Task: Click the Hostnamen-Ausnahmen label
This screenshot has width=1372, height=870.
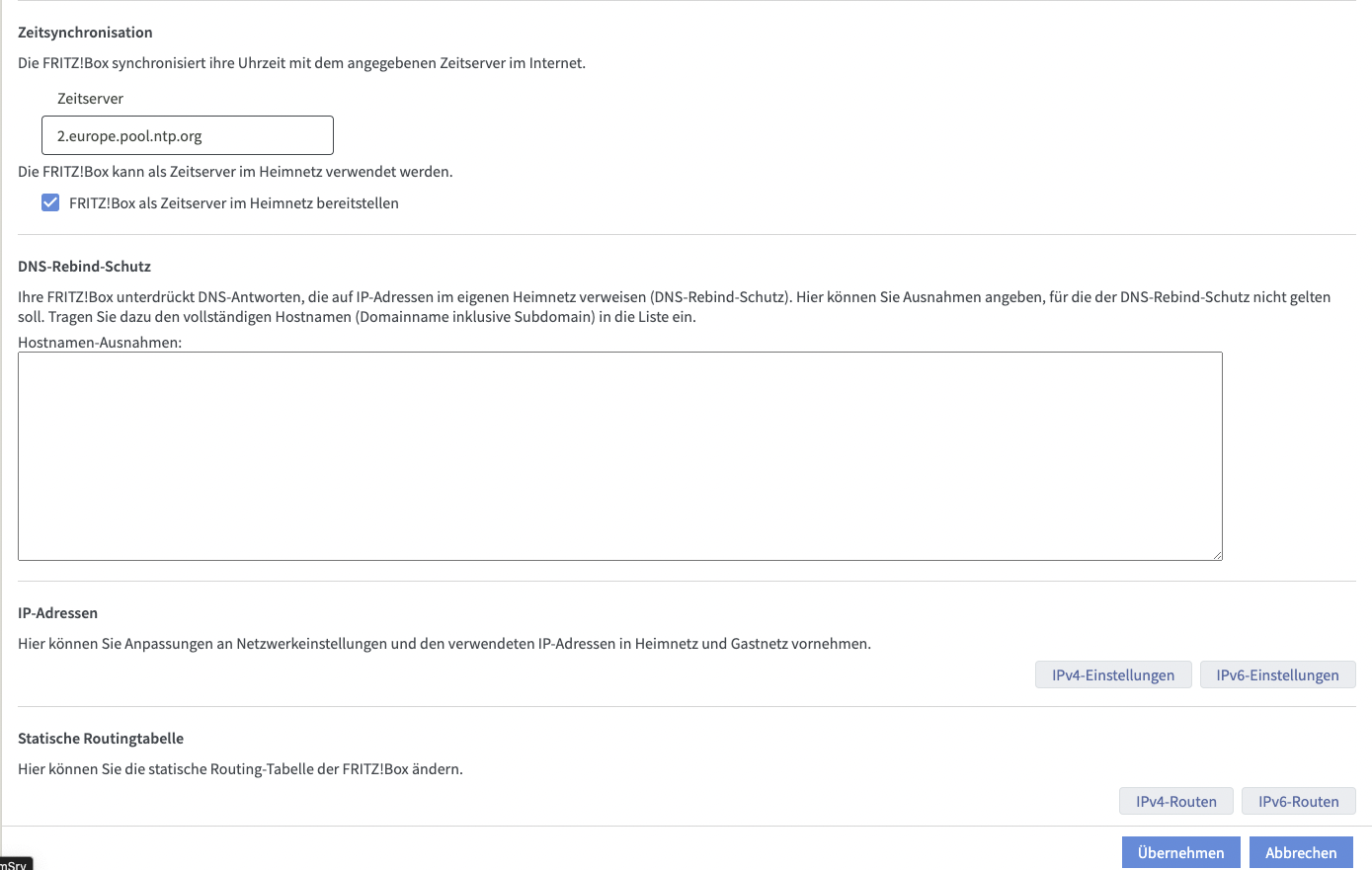Action: click(98, 341)
